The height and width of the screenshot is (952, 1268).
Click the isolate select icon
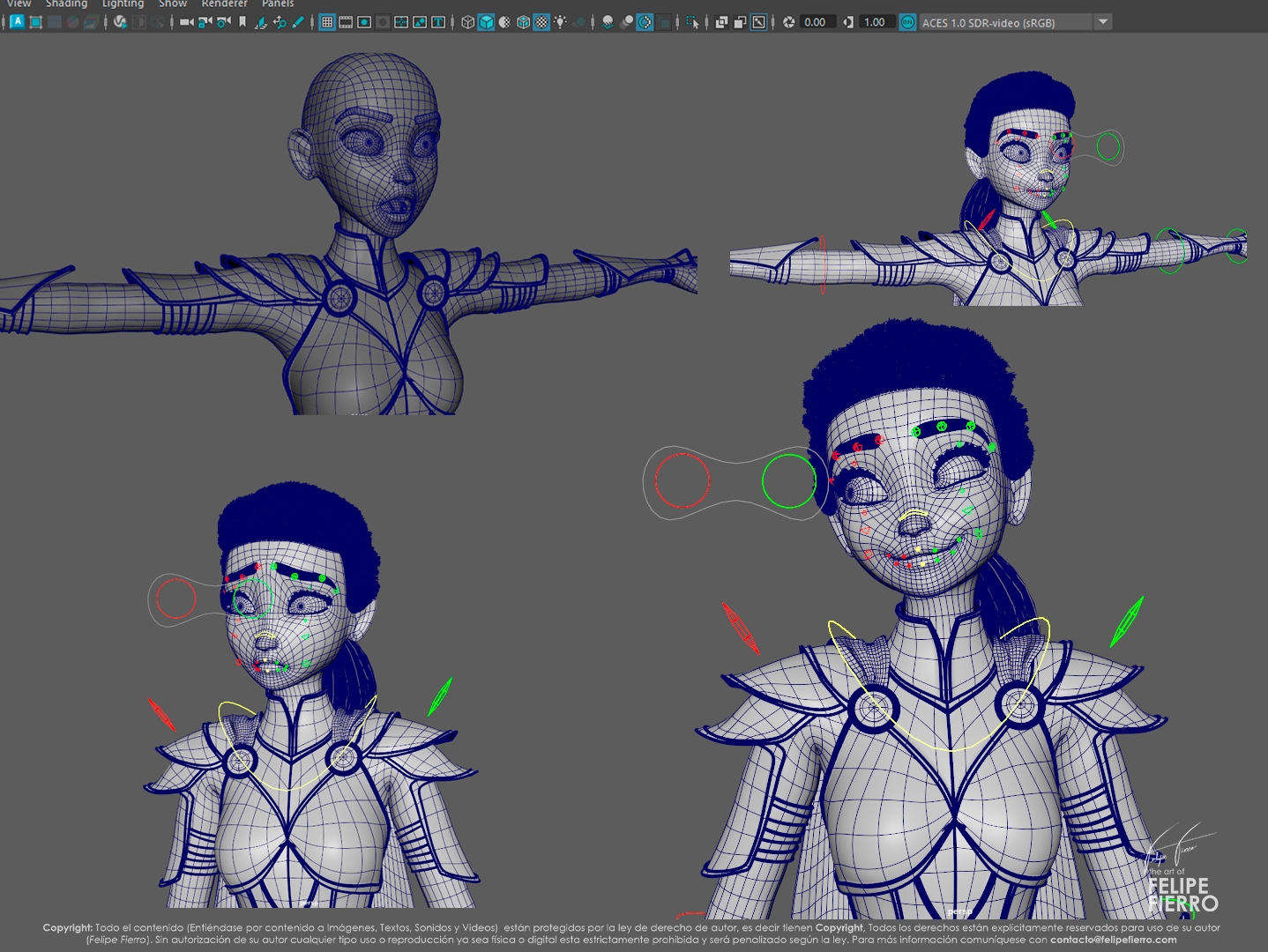click(x=693, y=22)
